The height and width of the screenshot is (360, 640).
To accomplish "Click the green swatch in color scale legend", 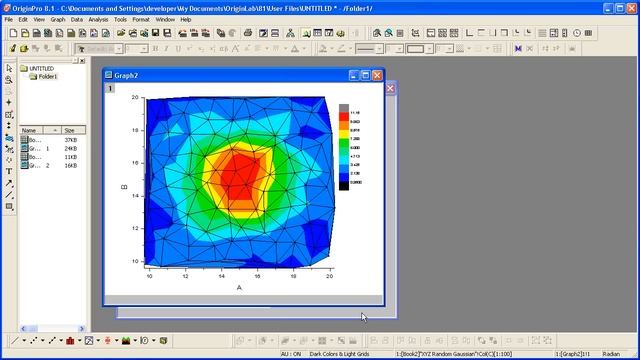I will (x=344, y=143).
